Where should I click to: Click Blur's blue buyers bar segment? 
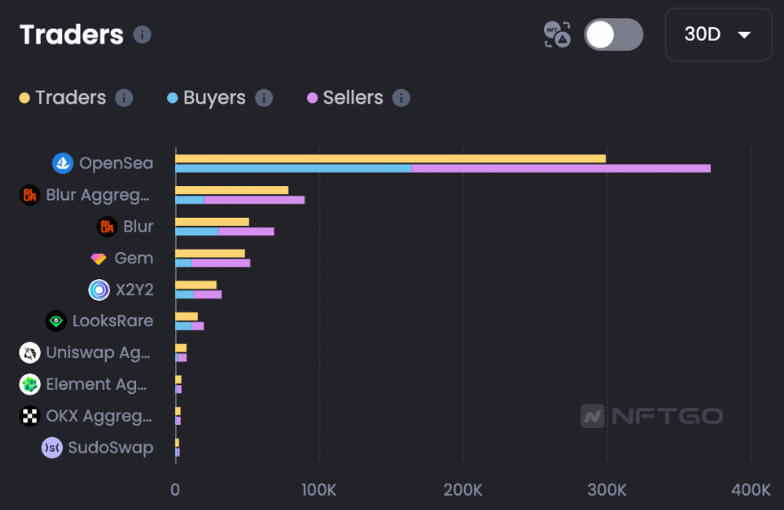tap(197, 232)
